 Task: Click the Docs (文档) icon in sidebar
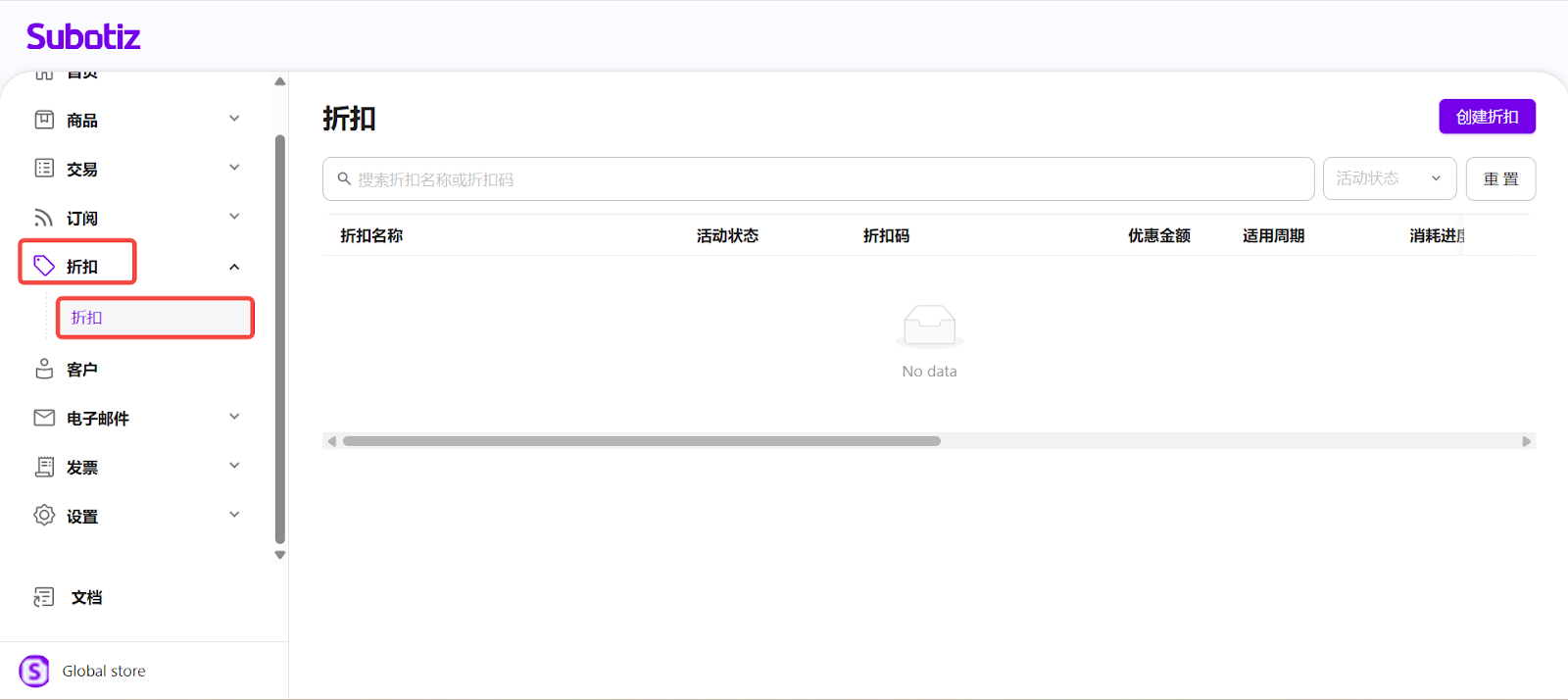click(x=44, y=597)
